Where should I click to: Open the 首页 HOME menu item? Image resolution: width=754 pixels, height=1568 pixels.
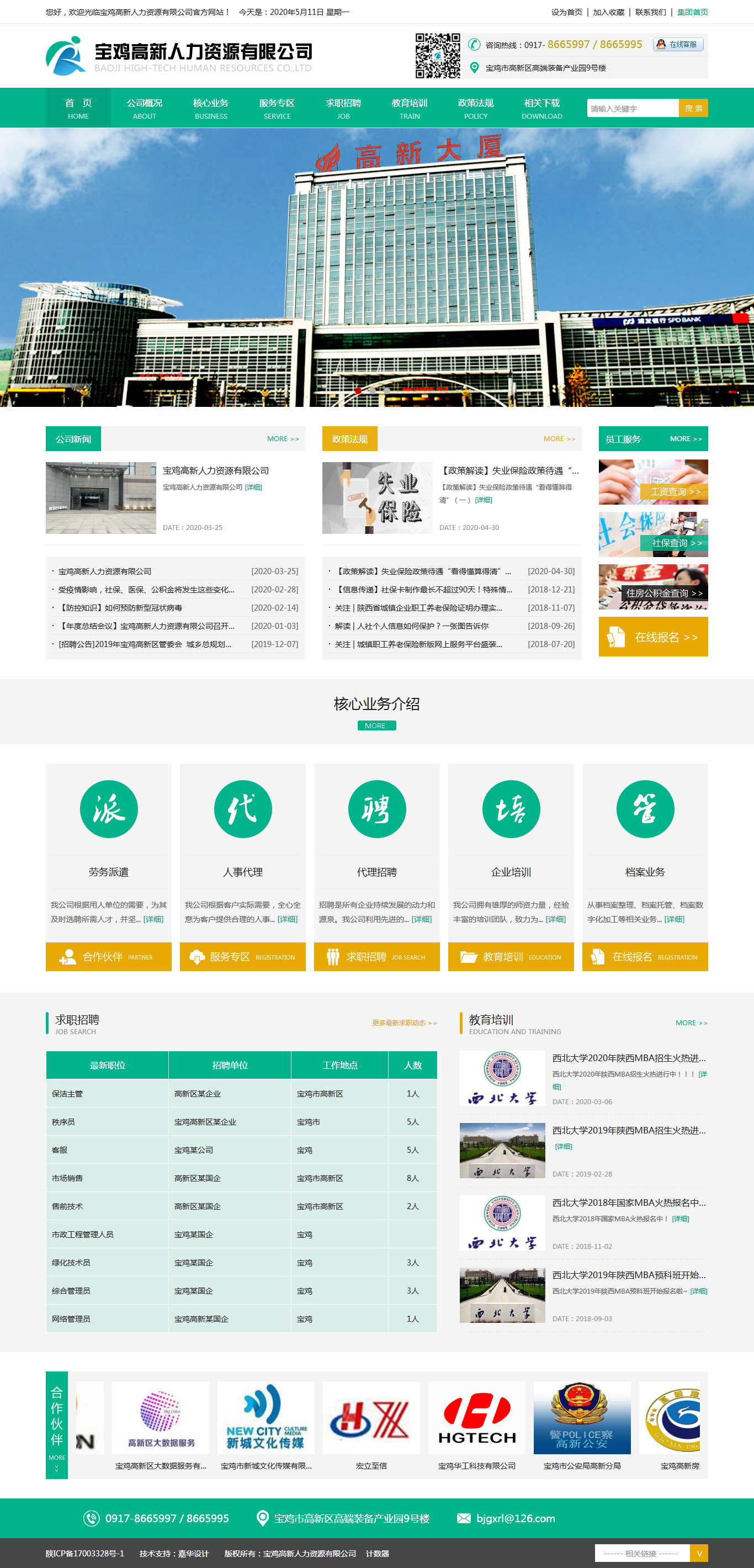78,108
